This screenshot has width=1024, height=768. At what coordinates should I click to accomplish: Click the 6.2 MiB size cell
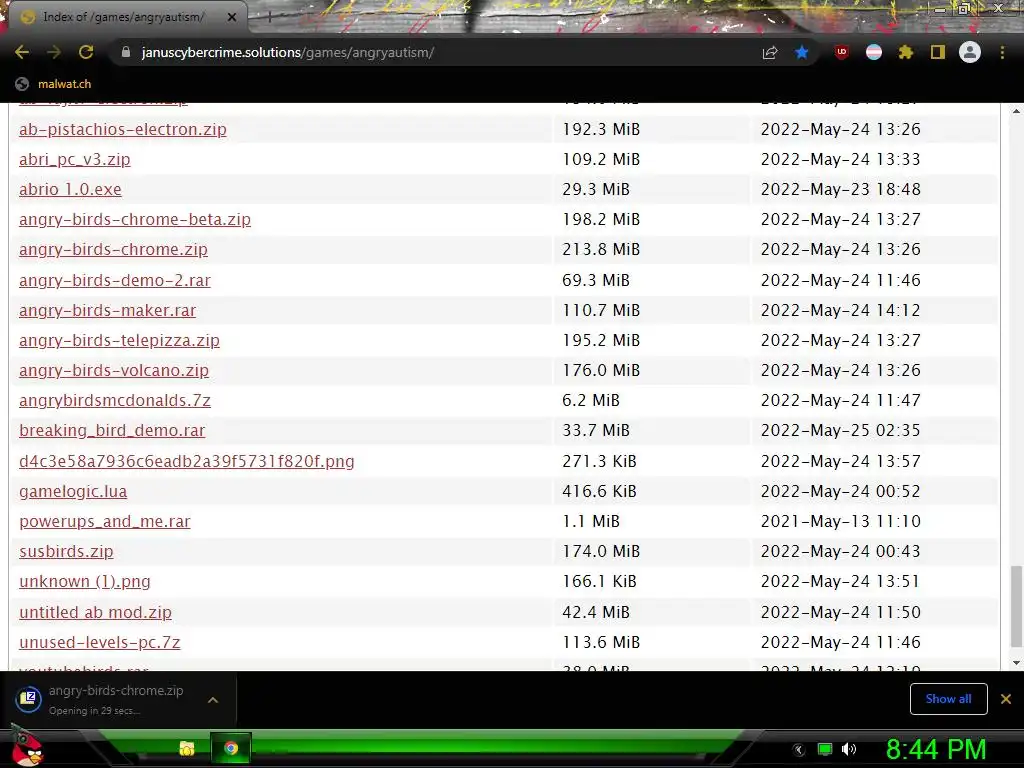(x=590, y=400)
